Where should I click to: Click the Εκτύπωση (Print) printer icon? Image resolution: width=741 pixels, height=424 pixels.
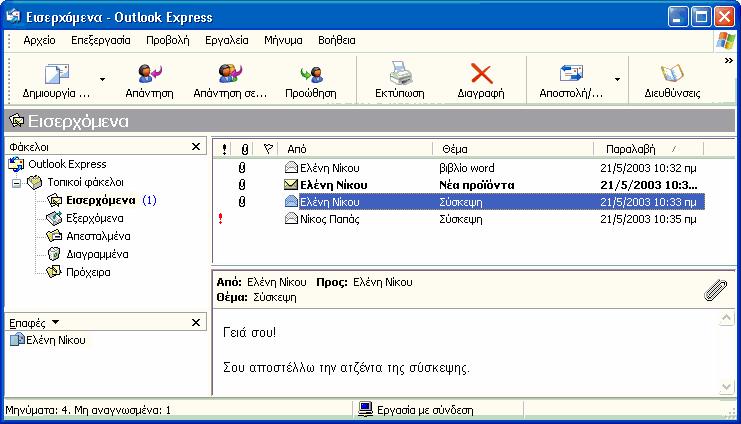pyautogui.click(x=401, y=73)
